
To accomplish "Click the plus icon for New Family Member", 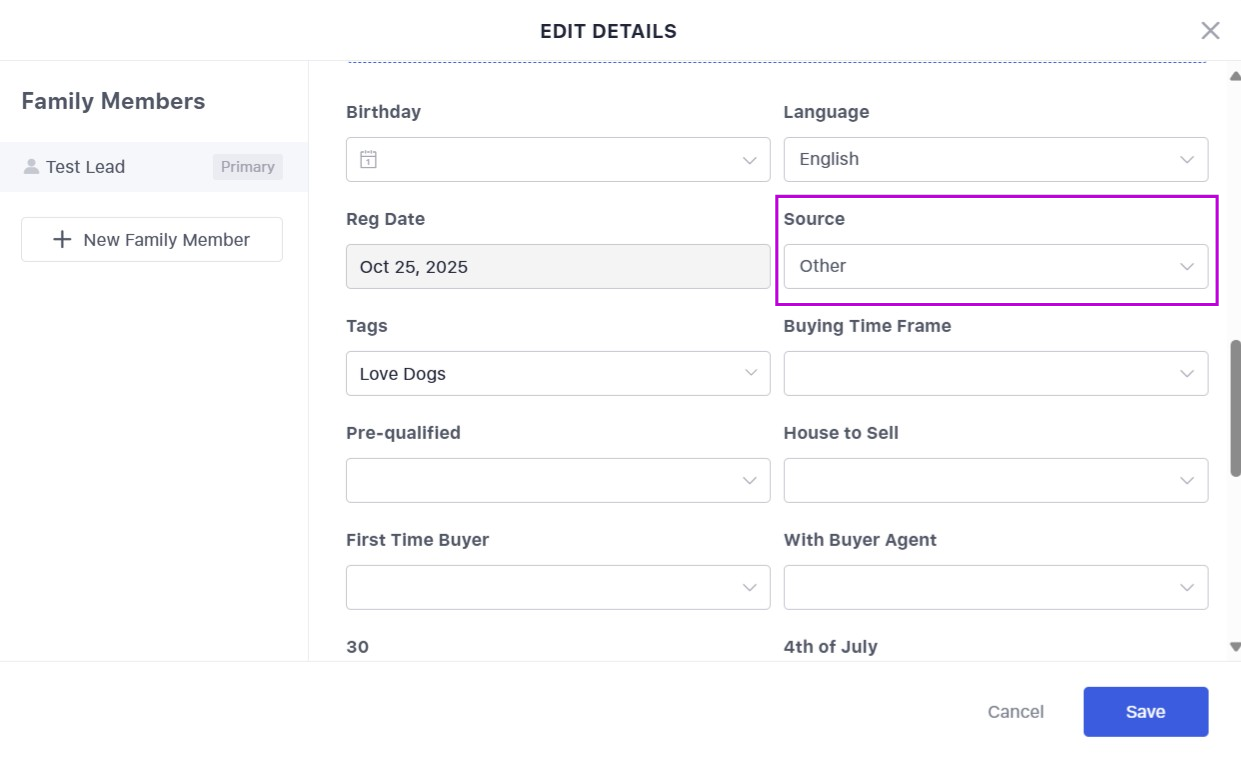I will click(x=62, y=240).
